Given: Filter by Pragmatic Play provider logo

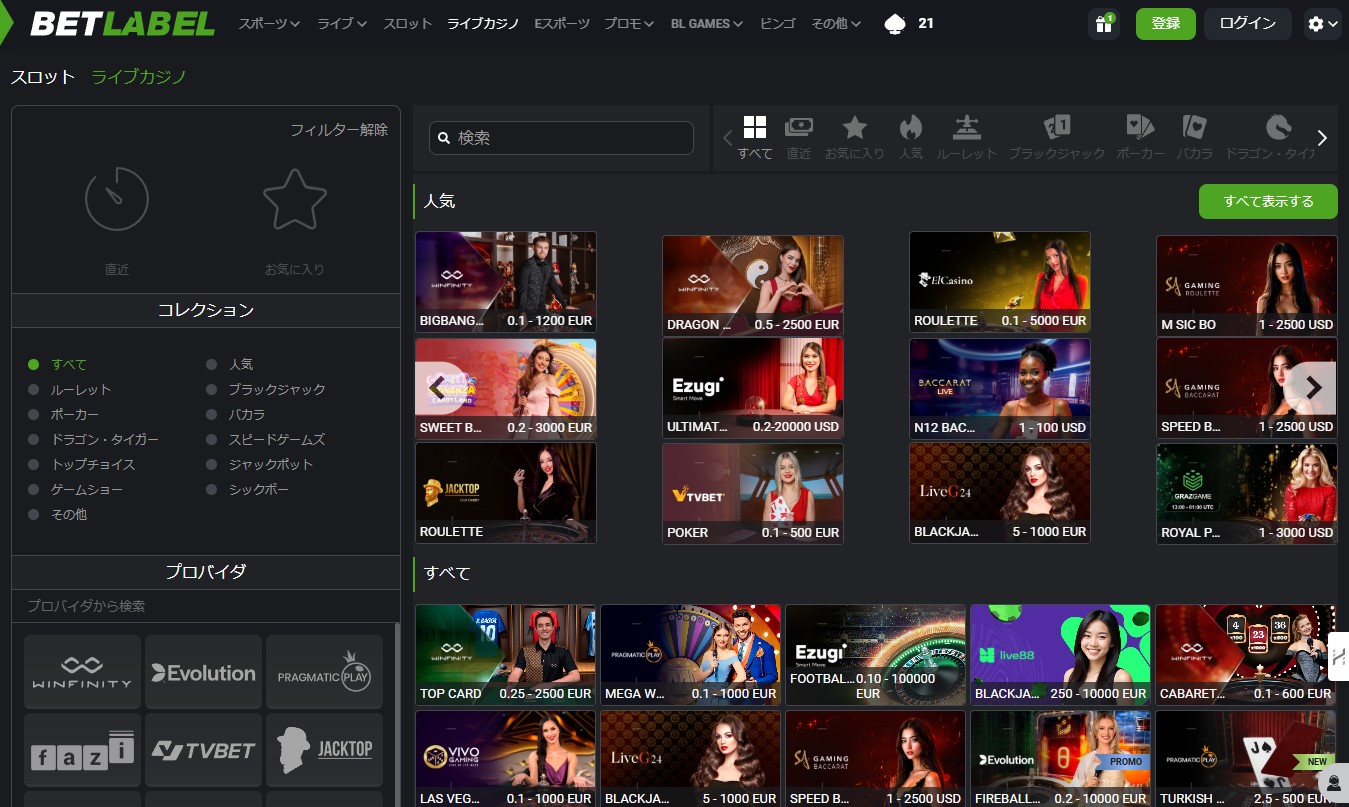Looking at the screenshot, I should click(x=324, y=672).
